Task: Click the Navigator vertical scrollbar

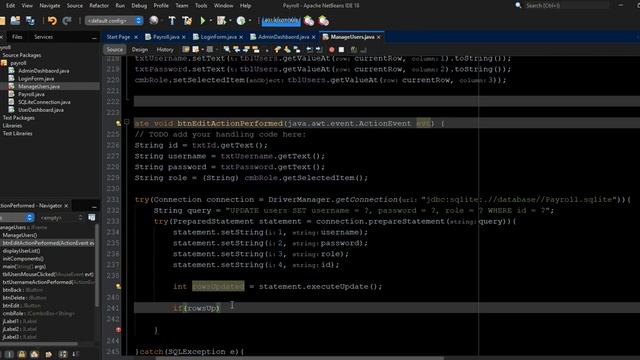Action: click(x=97, y=265)
